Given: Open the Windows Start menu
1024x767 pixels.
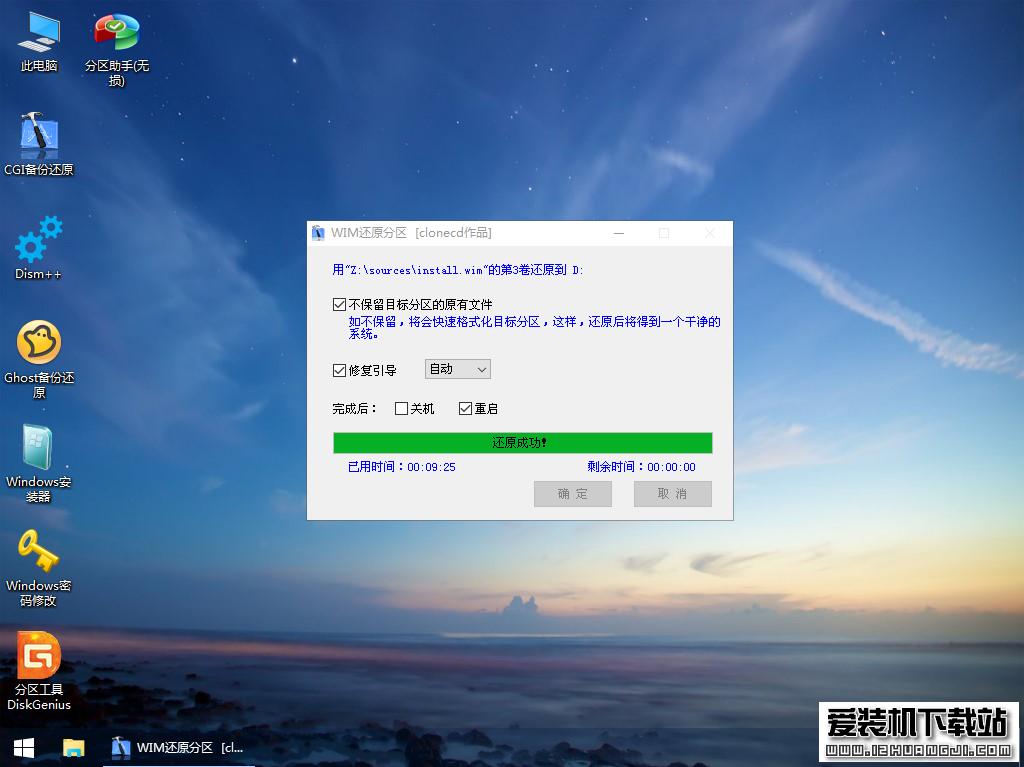Looking at the screenshot, I should pos(24,748).
